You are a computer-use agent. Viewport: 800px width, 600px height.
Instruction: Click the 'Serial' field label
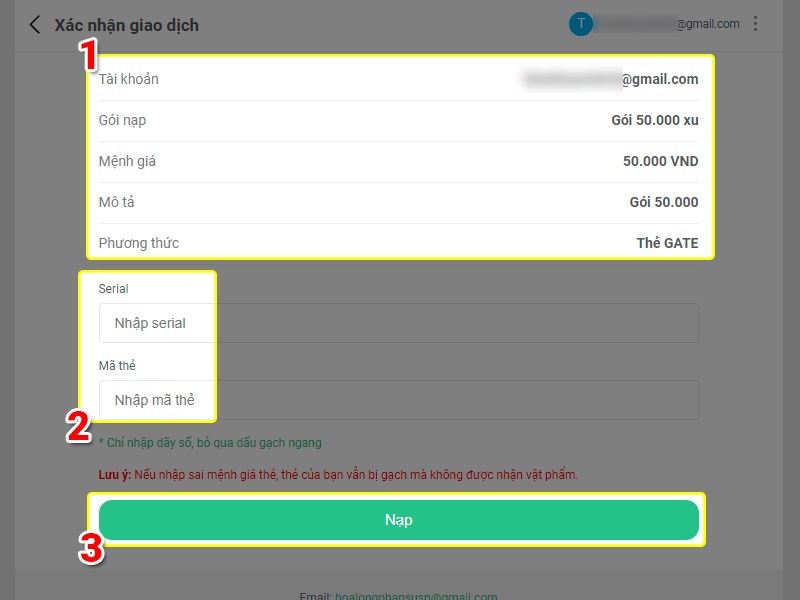[x=113, y=289]
